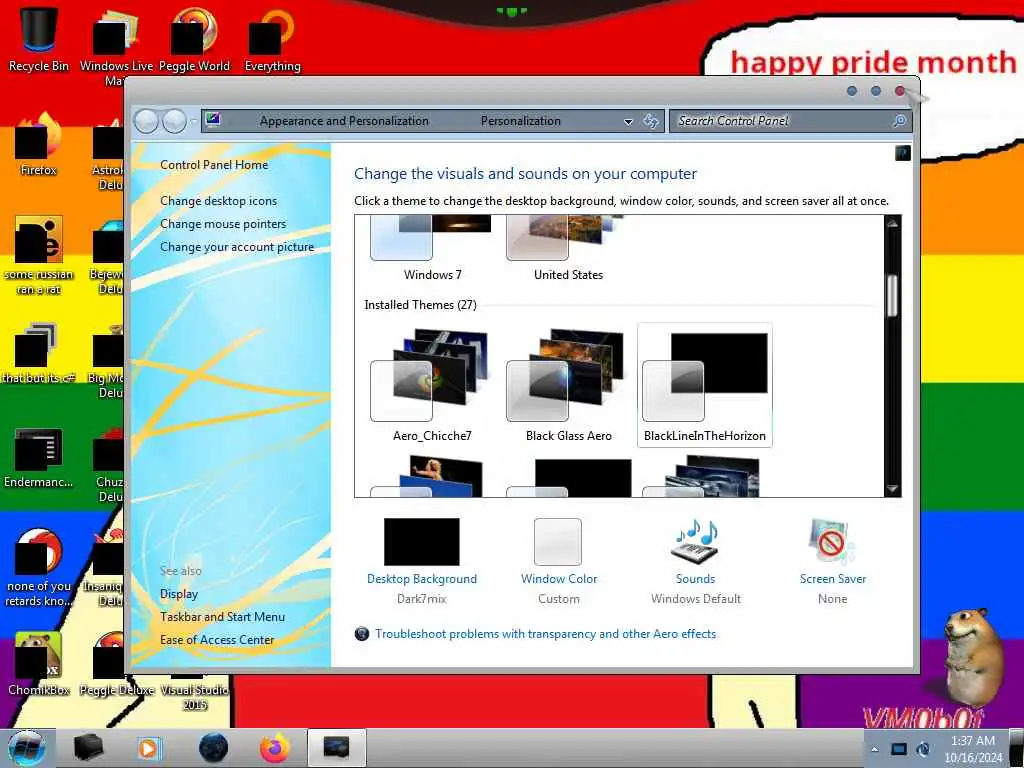Click Appearance and Personalization breadcrumb

coord(344,121)
